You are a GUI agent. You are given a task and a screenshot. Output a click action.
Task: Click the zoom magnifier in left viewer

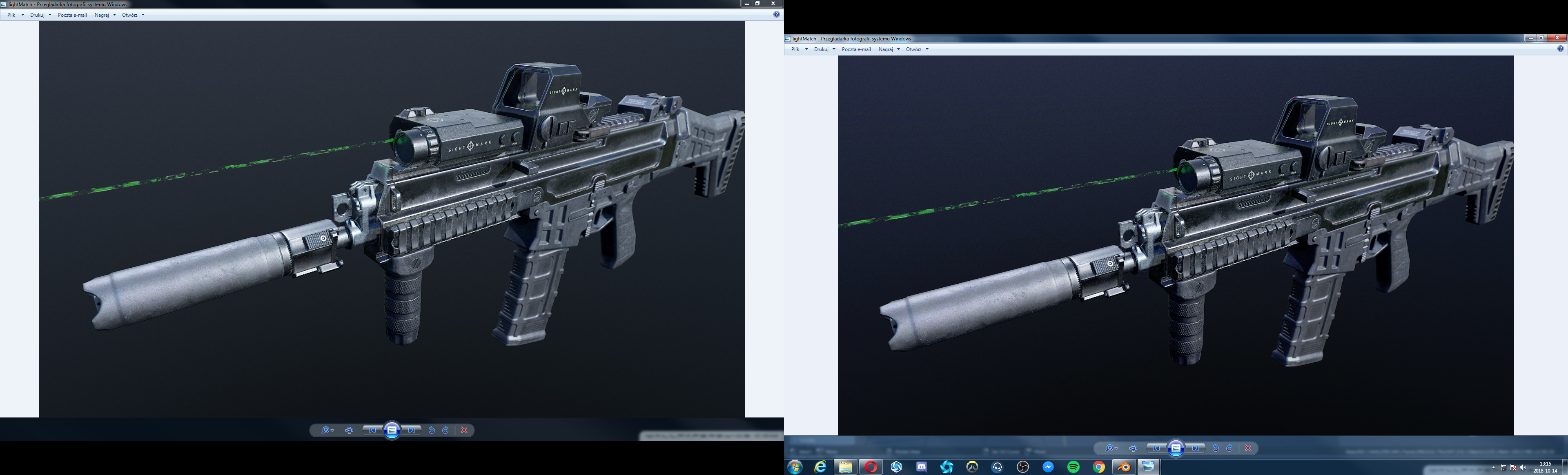coord(326,430)
